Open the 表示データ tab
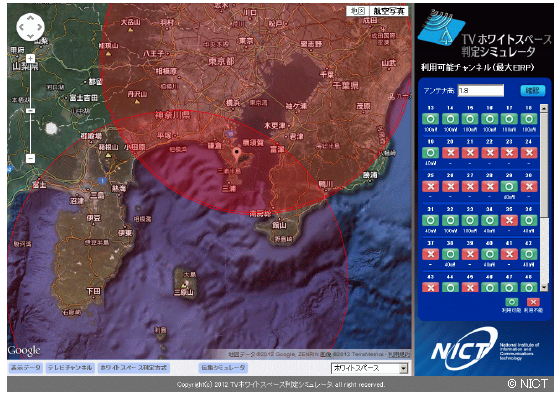This screenshot has width=557, height=396. pos(25,368)
